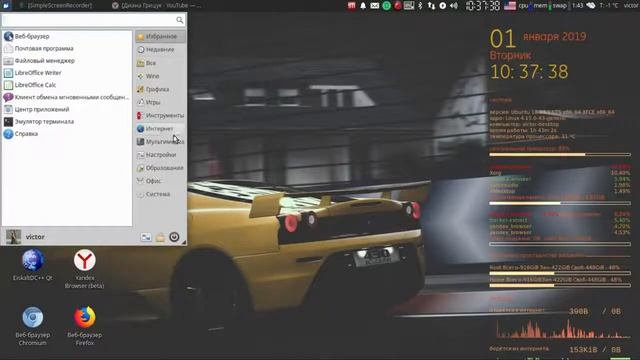Open the Система category
Screen dimensions: 640x360
(160, 194)
